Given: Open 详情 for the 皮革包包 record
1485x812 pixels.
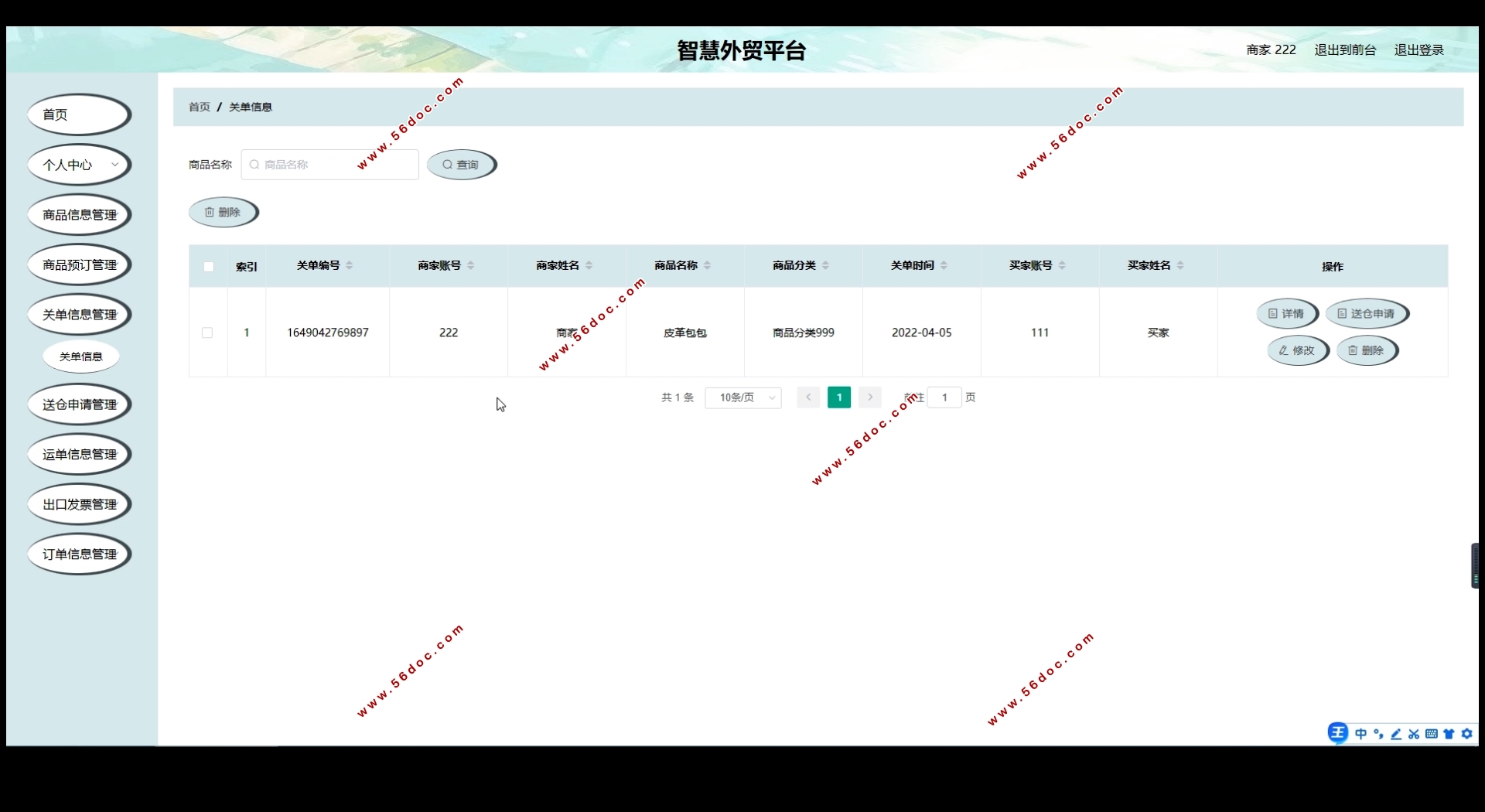Looking at the screenshot, I should click(x=1286, y=314).
